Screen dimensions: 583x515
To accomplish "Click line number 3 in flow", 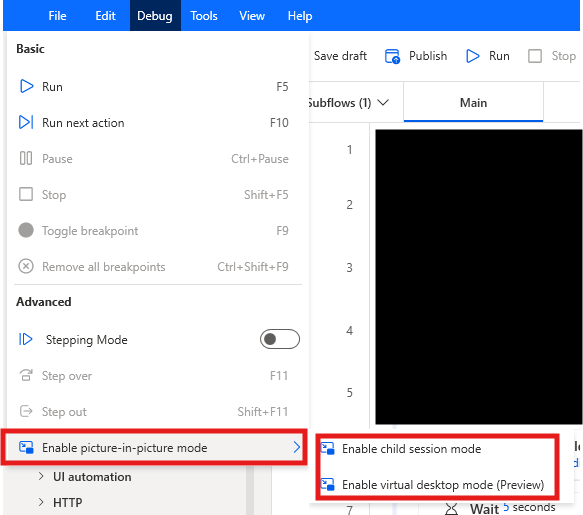I will (349, 267).
